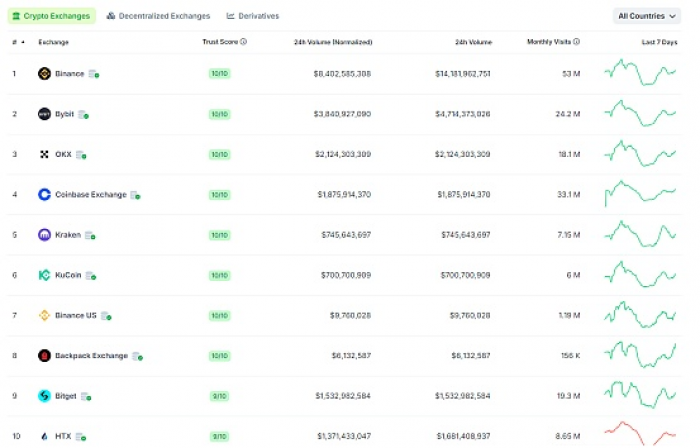Click Kraken's 7.15 M monthly visits value
Screen dimensions: 700x448
tap(569, 235)
